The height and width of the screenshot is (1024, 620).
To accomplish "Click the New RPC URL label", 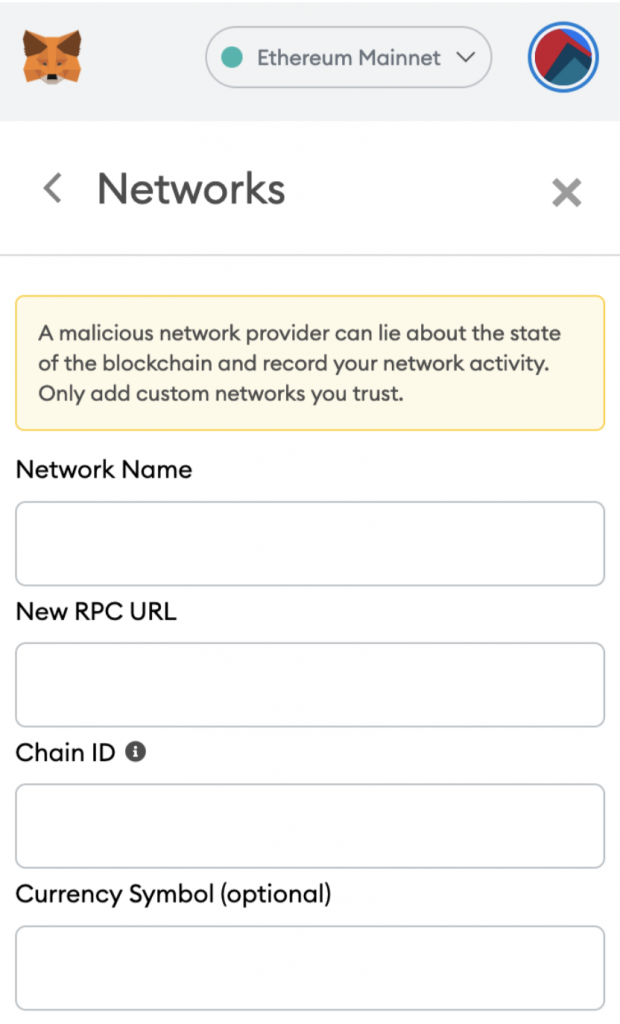I will 96,611.
